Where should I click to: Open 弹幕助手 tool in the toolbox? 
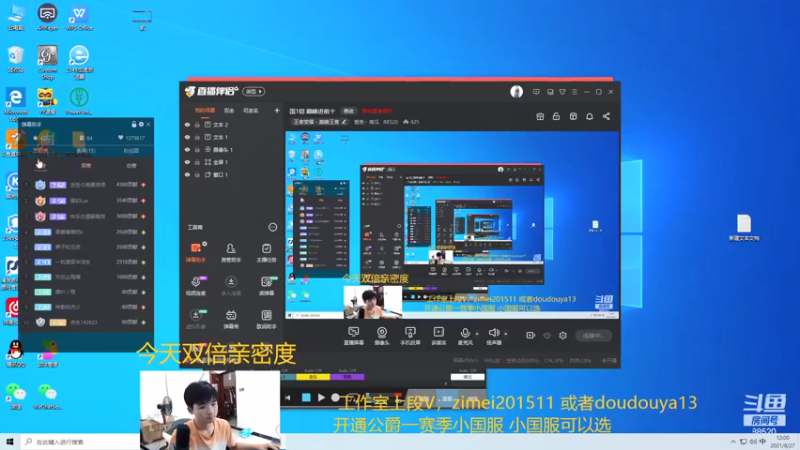coord(195,252)
